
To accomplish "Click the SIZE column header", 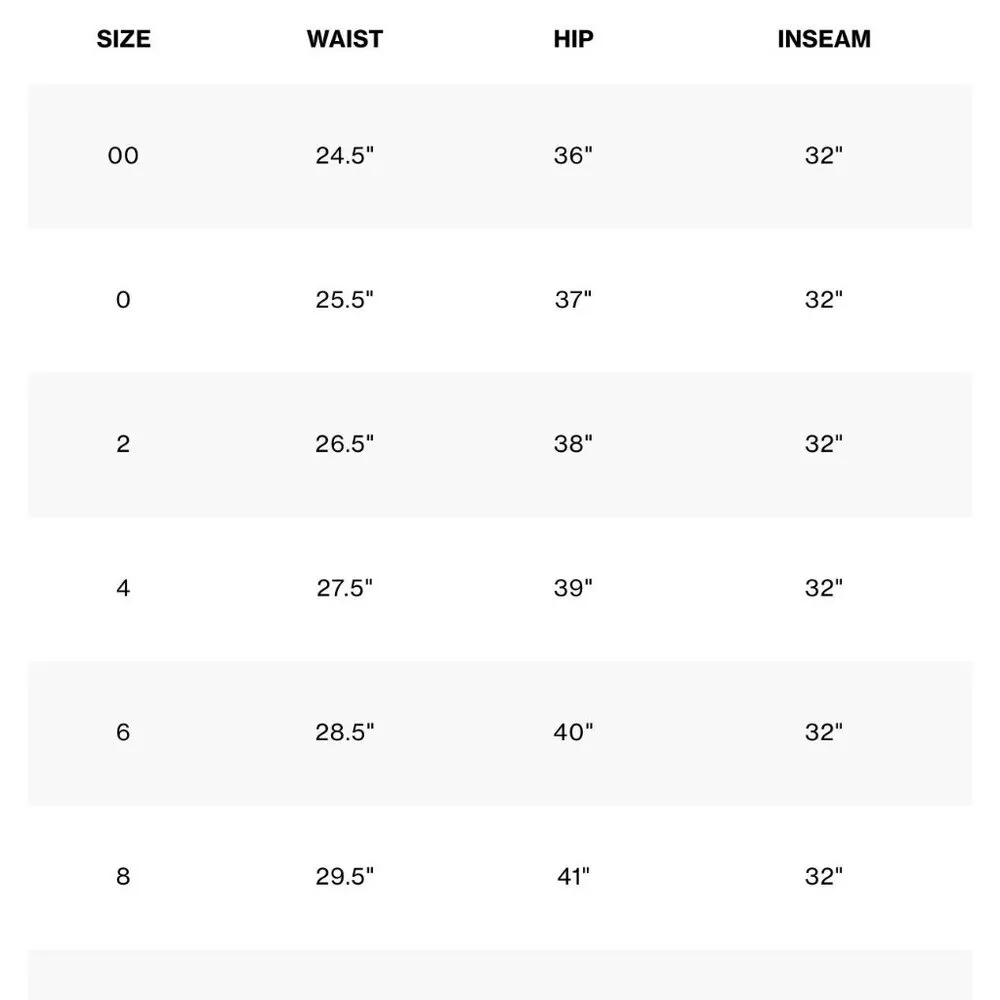I will pos(123,39).
